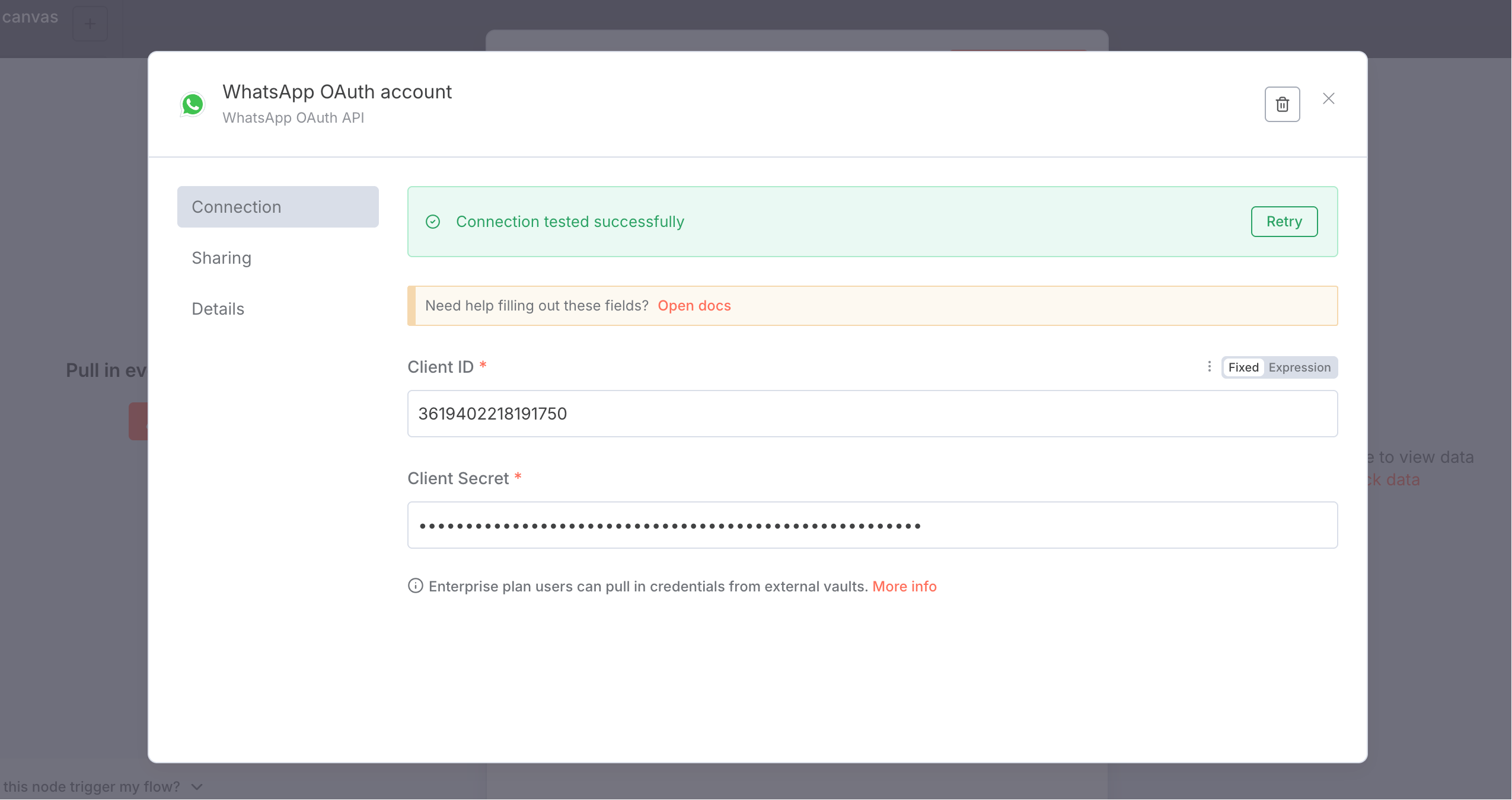Follow the More info link

point(904,586)
